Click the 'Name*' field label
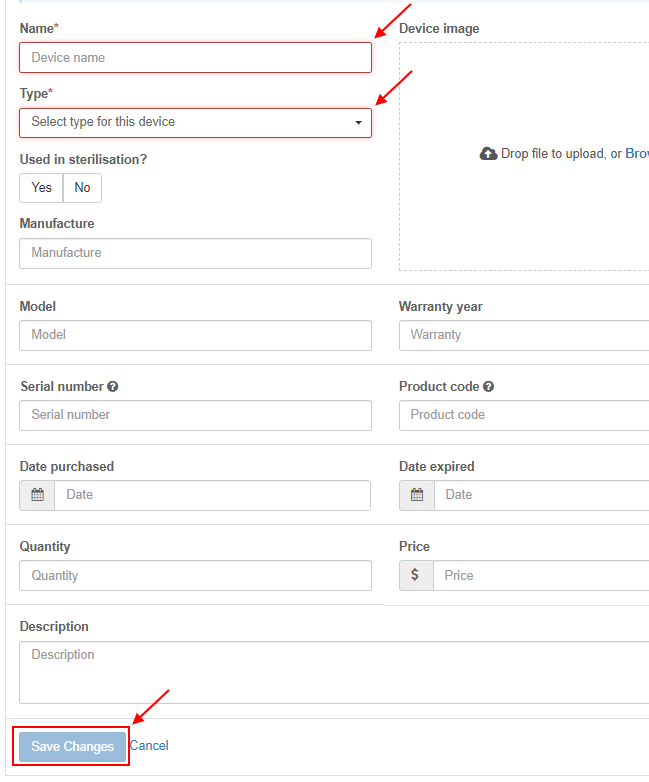This screenshot has height=782, width=649. [x=39, y=29]
